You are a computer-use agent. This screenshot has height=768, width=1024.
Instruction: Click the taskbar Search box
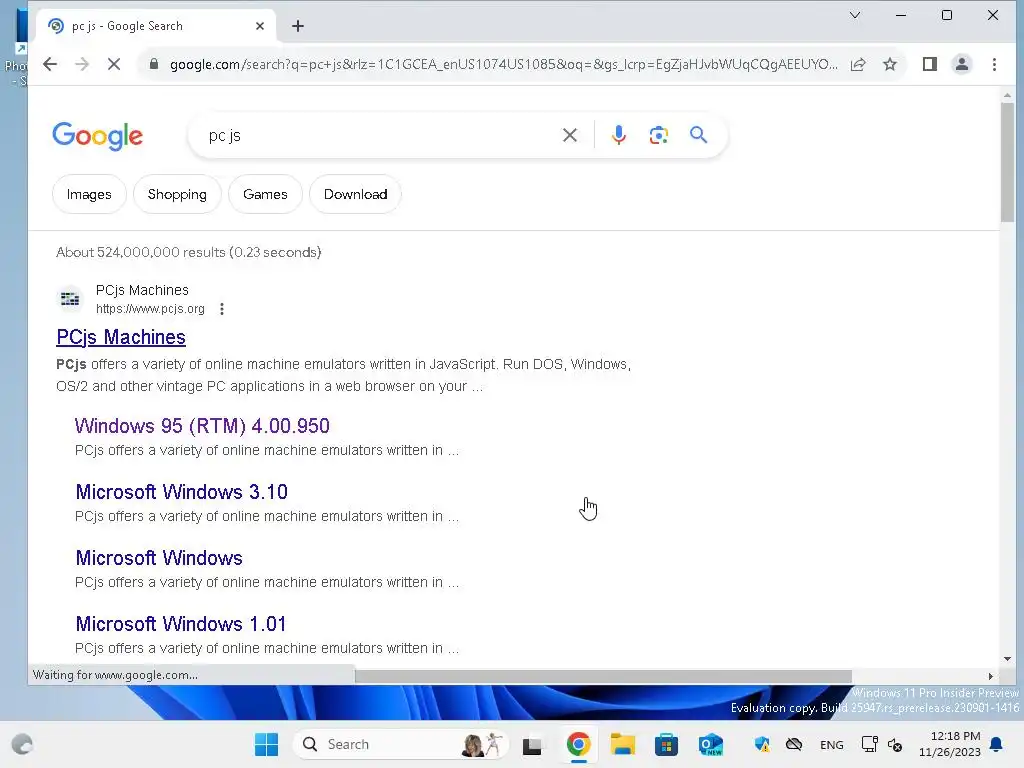coord(400,744)
